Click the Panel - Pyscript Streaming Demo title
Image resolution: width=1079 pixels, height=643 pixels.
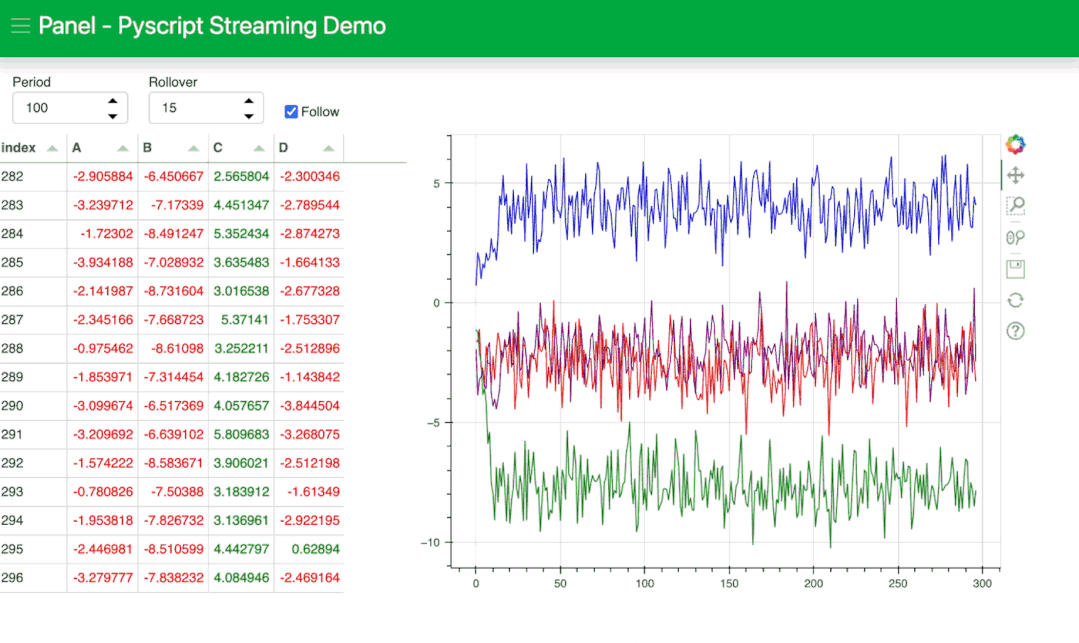[212, 26]
